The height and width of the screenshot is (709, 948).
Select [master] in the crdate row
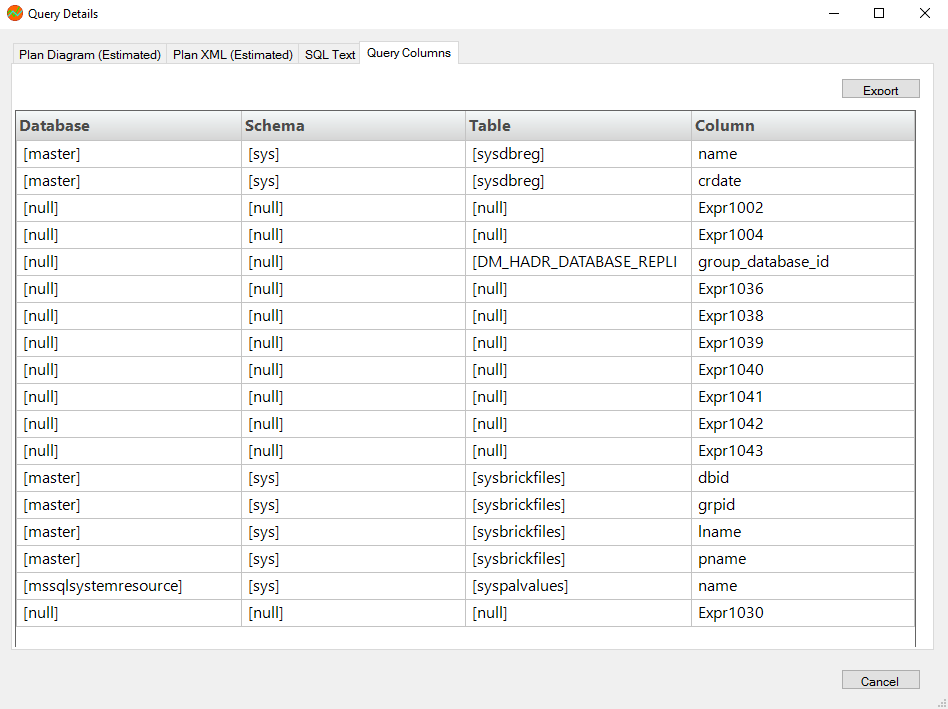(x=129, y=181)
